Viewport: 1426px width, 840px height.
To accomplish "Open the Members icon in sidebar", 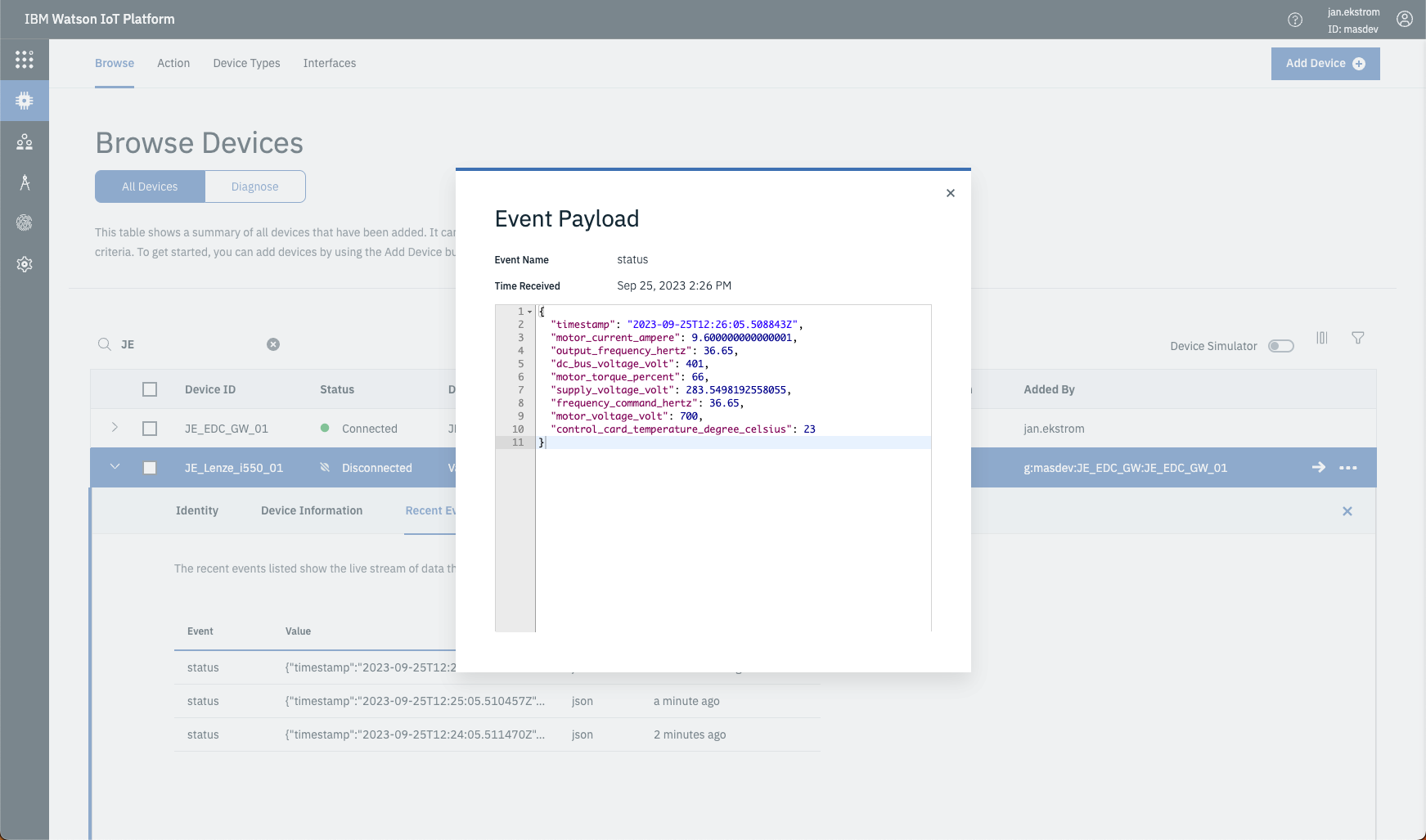I will pos(25,141).
